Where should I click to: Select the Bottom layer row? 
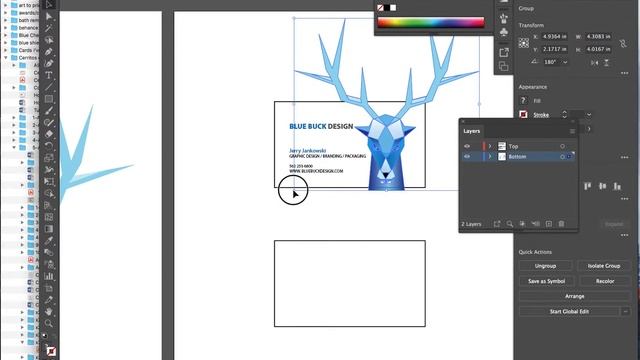[518, 156]
